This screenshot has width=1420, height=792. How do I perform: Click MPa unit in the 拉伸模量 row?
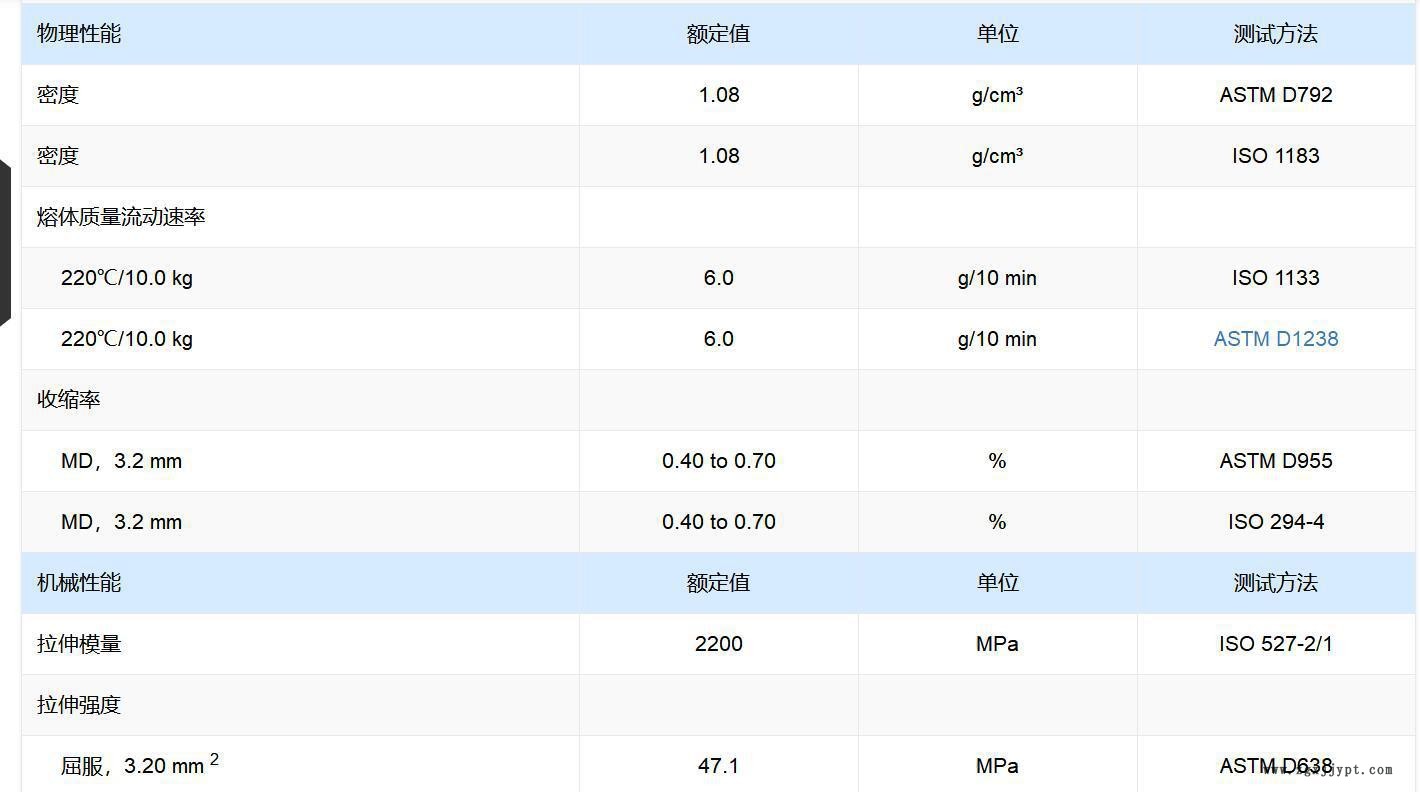[x=997, y=644]
